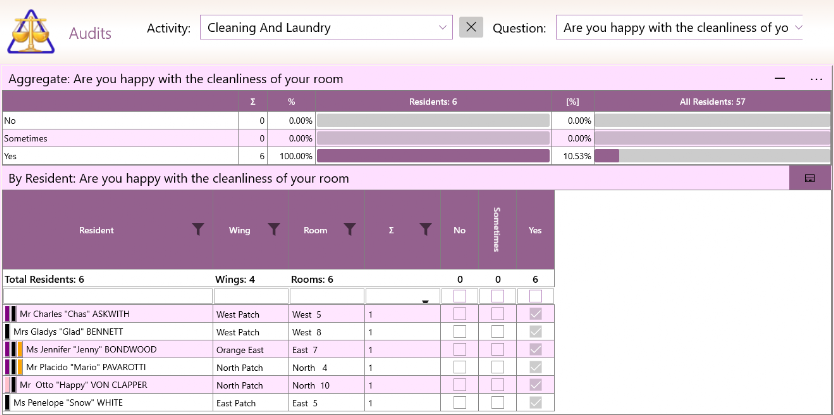Select resident Mr Otto "Happy" VON CLAPPER

[x=84, y=385]
